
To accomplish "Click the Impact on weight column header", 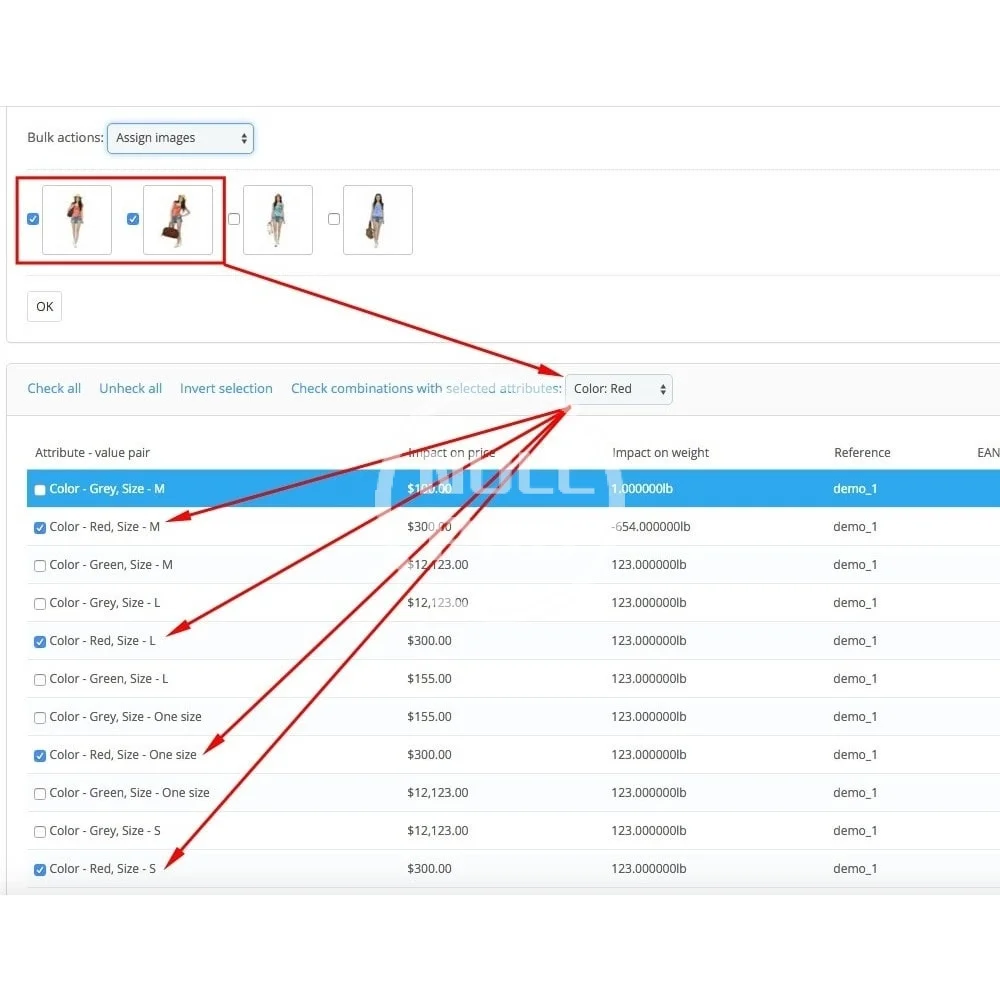I will (660, 452).
